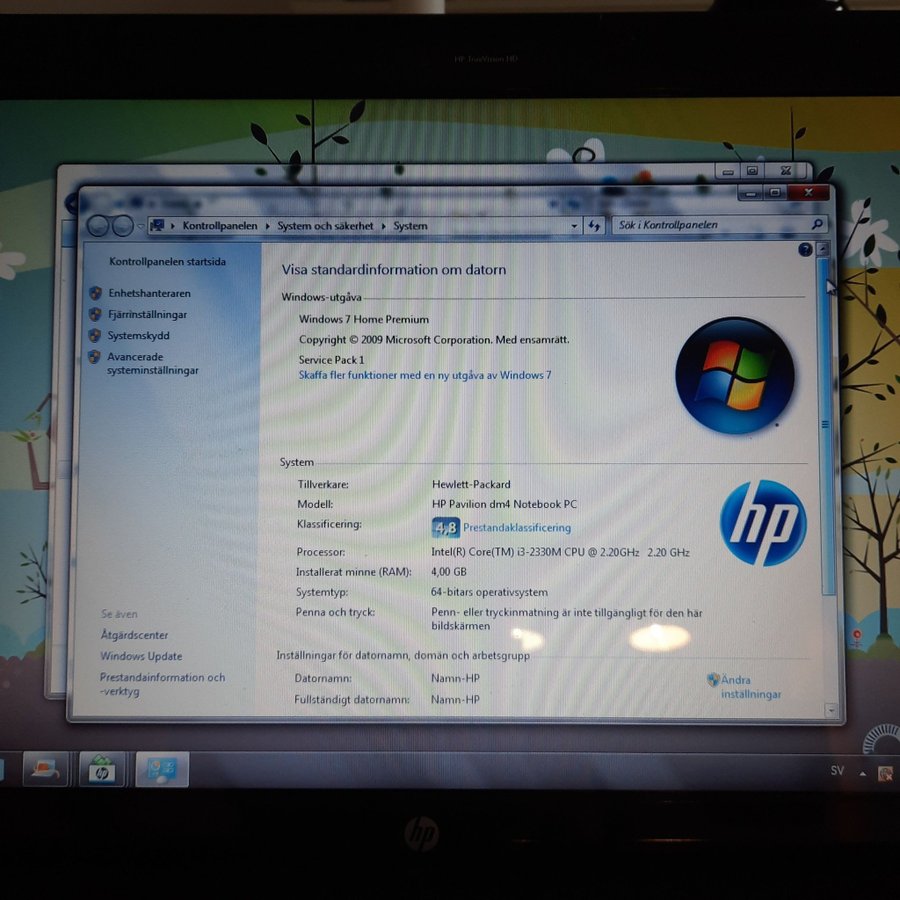900x900 pixels.
Task: Click 'Intel(R) Core(TM) i3-2330M' processor text
Action: point(560,552)
